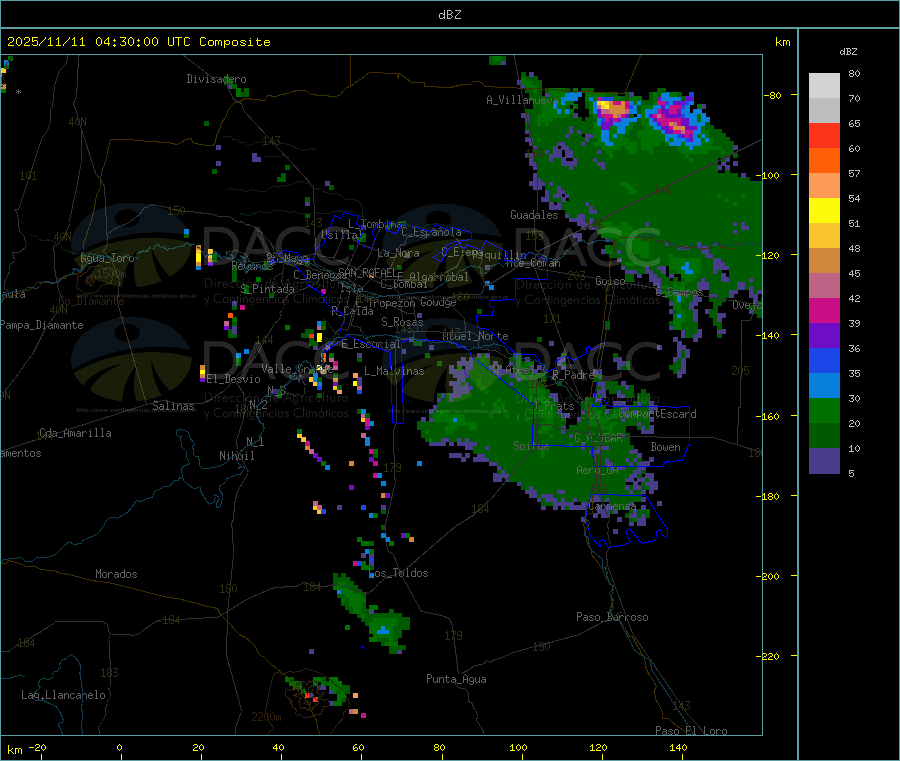Click the R_Padre place label

574,375
